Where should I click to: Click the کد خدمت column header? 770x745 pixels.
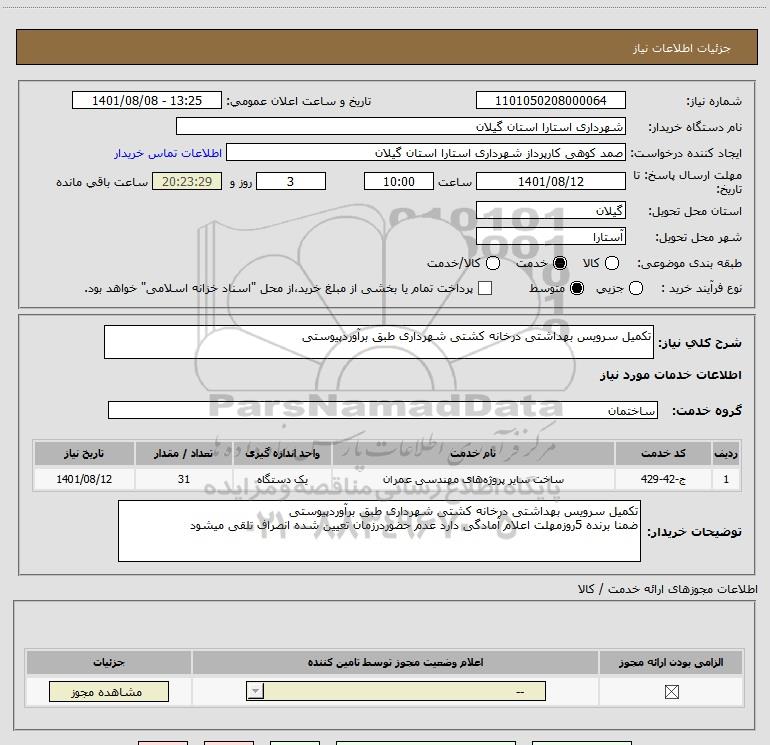tap(663, 453)
